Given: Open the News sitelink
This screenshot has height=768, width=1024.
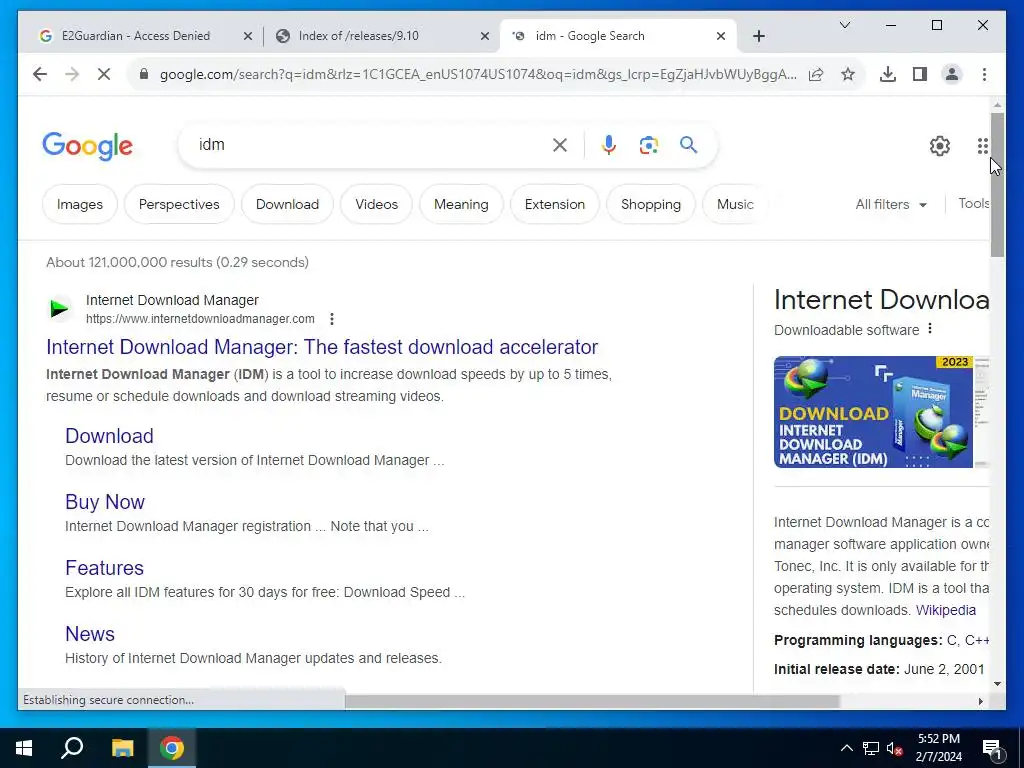Looking at the screenshot, I should tap(89, 633).
